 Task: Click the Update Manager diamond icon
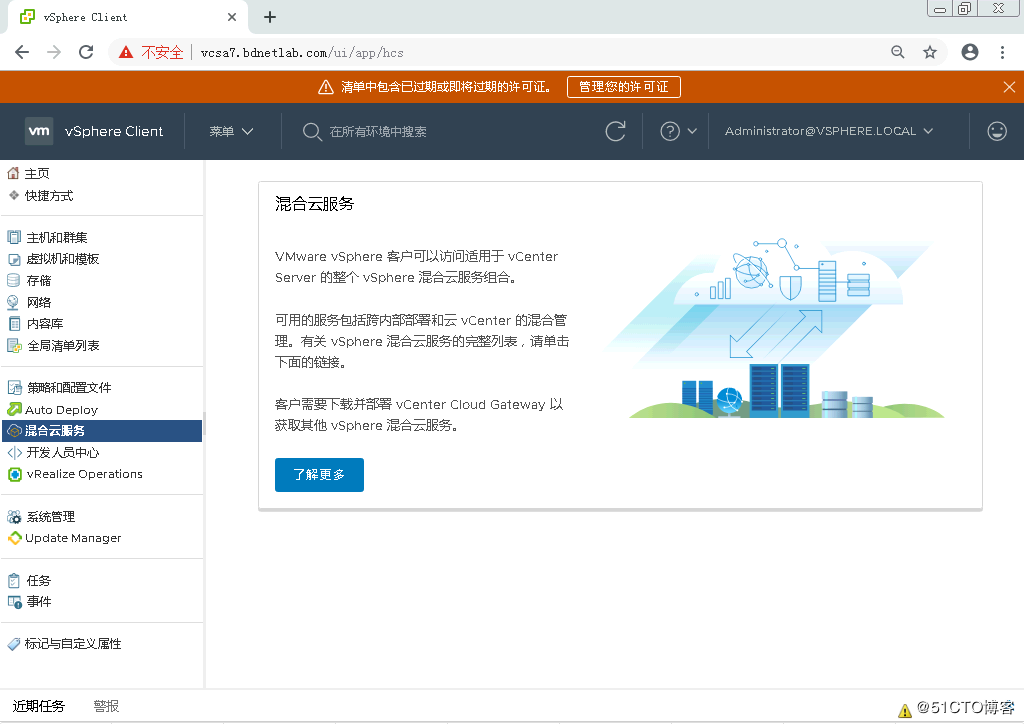click(x=14, y=538)
